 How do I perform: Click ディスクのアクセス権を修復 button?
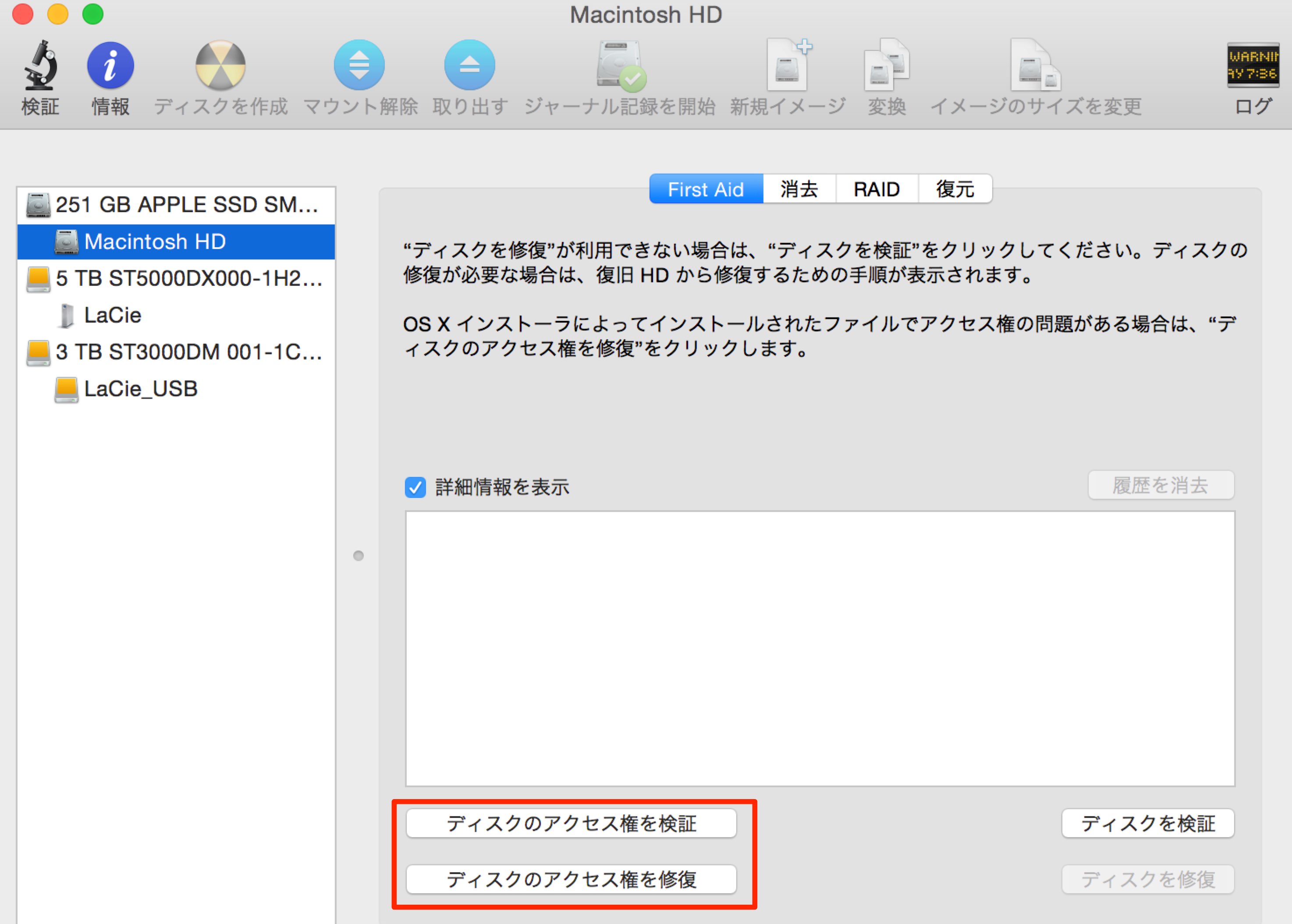[x=571, y=880]
